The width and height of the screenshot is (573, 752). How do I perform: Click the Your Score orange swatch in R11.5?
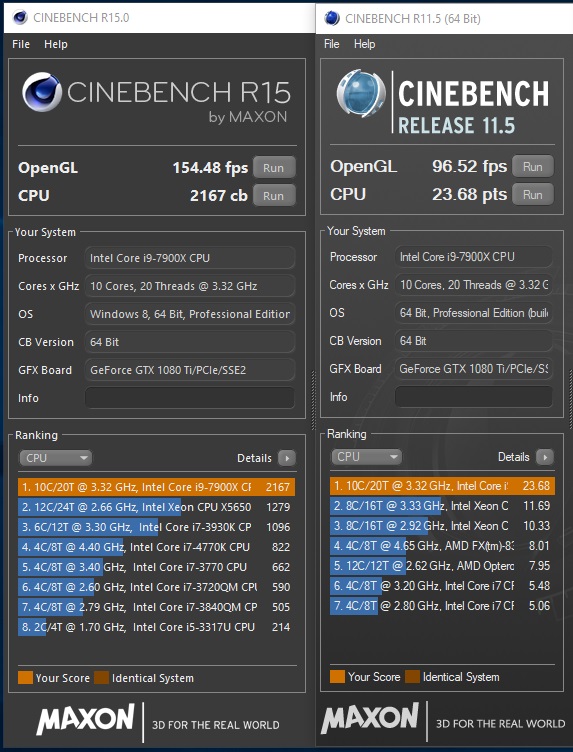[338, 677]
